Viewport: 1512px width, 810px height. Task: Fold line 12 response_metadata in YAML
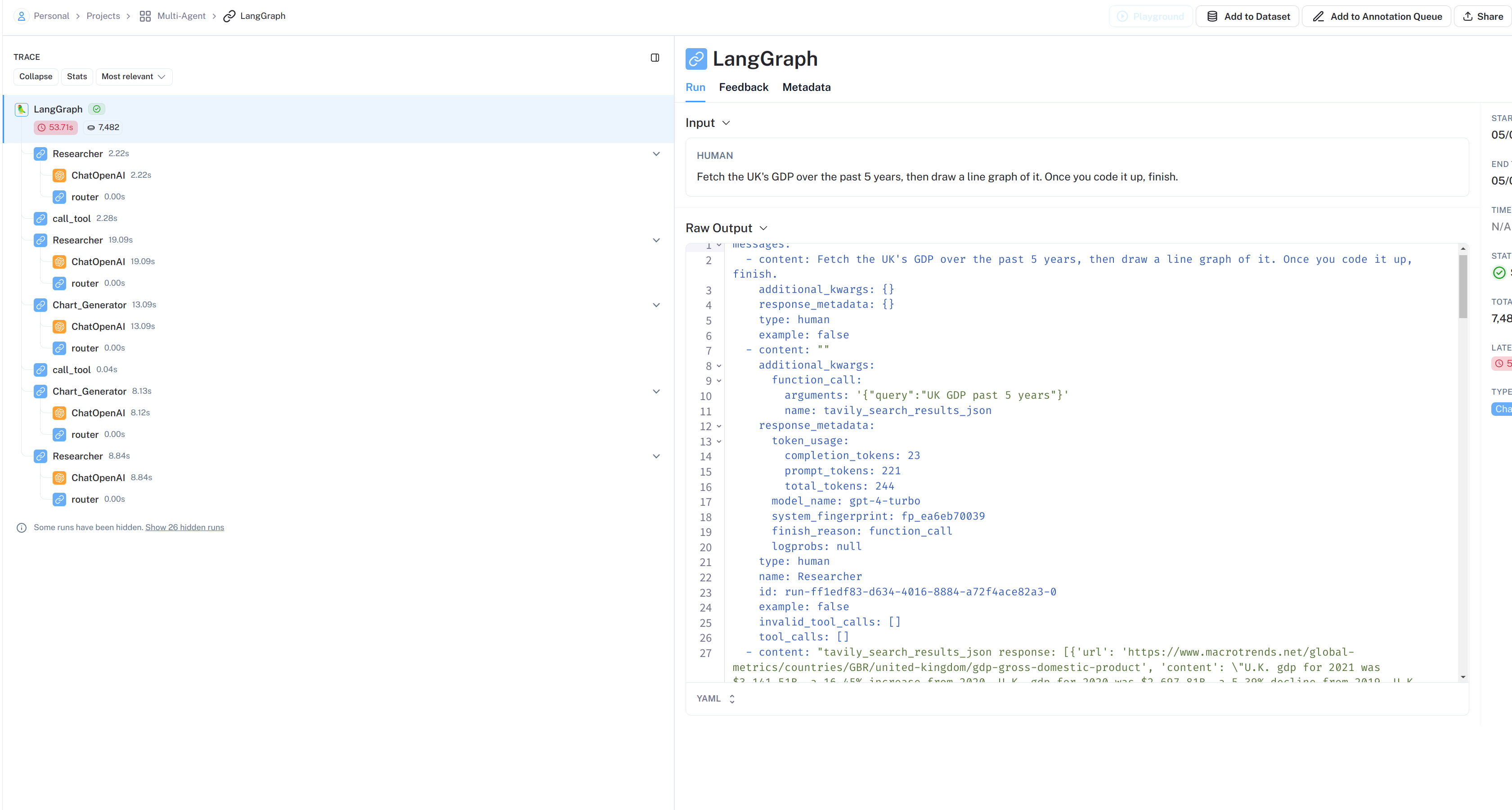(719, 426)
